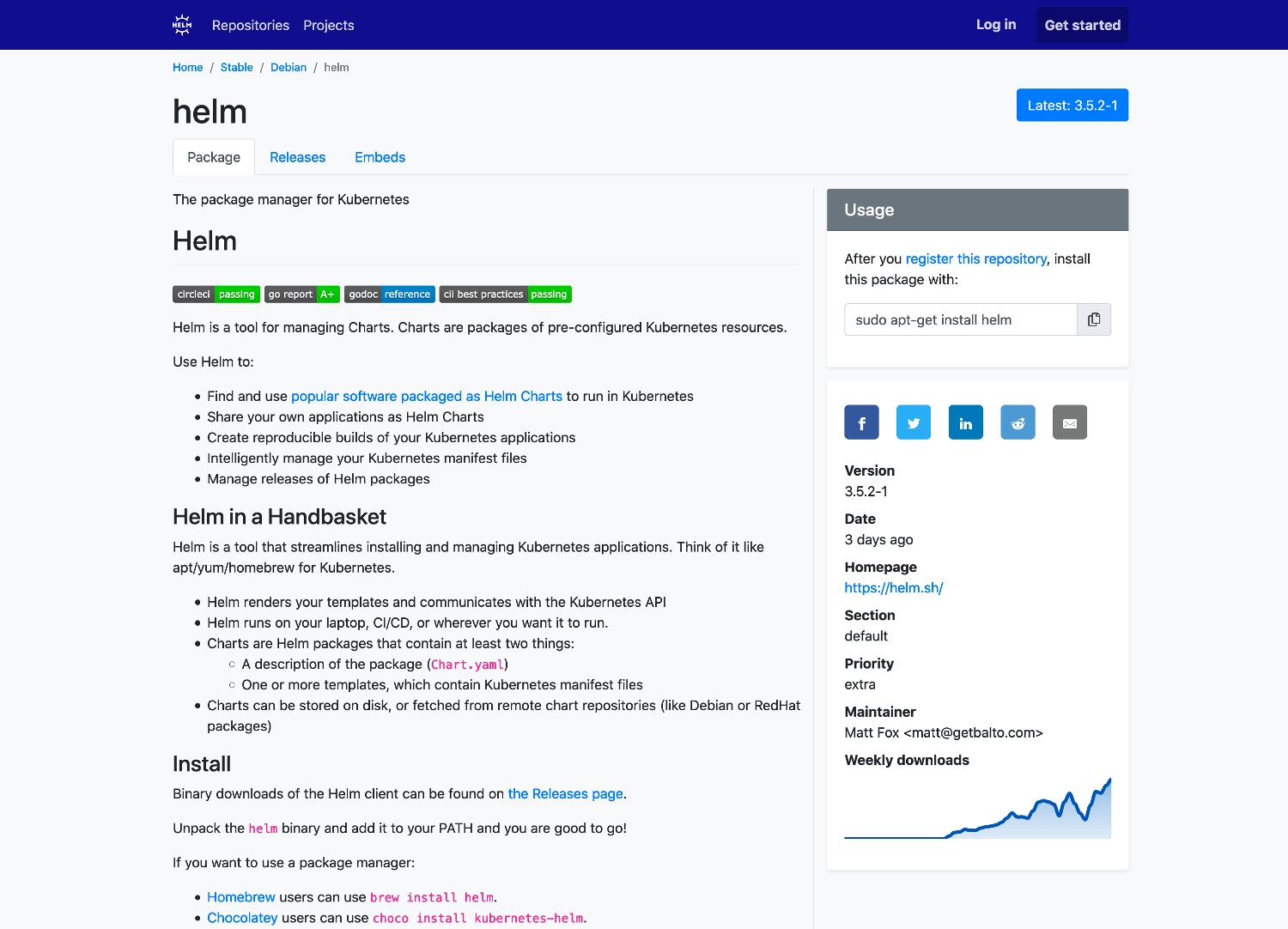Switch to the Embeds tab
This screenshot has height=929, width=1288.
[380, 157]
